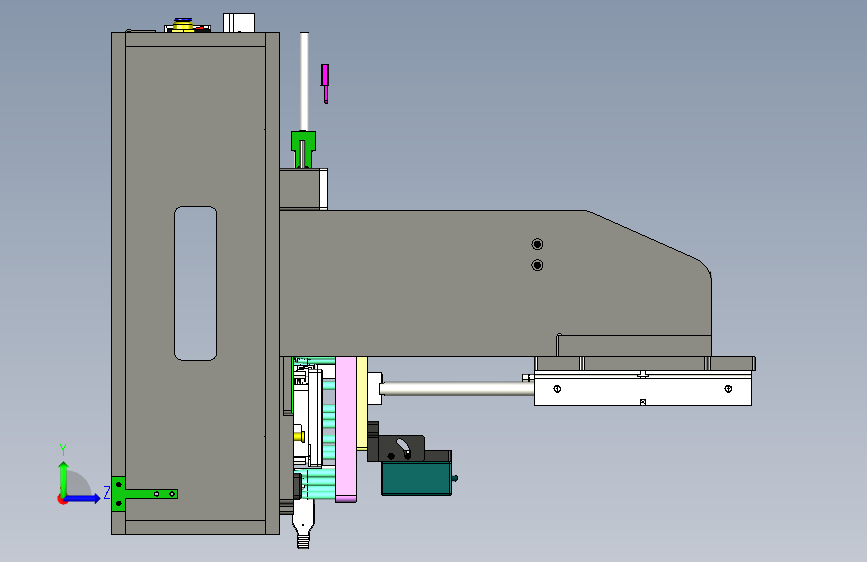The image size is (867, 562).
Task: Click the right screw on the white rail block
Action: coord(728,389)
